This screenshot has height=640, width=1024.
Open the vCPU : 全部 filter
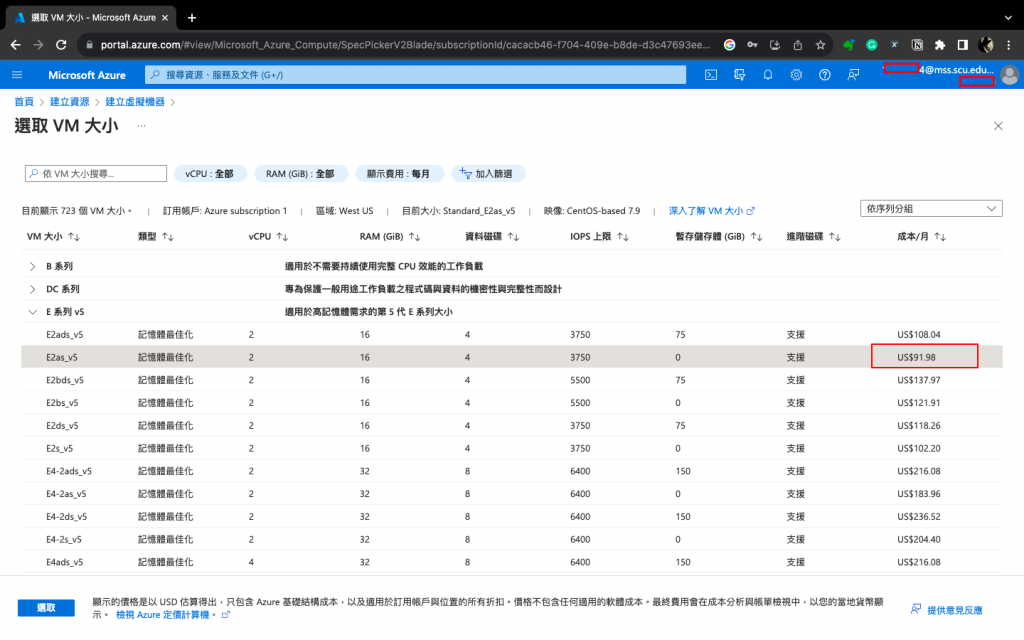pyautogui.click(x=210, y=174)
